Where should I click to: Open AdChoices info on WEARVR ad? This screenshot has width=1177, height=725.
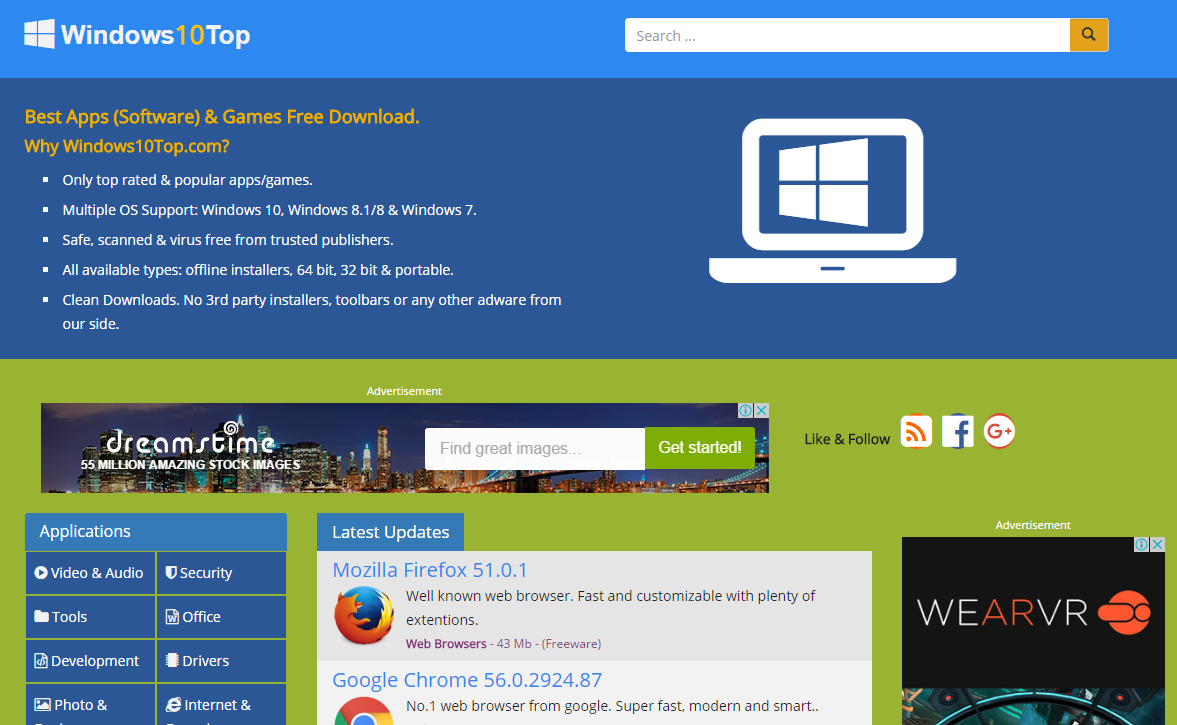pos(1142,544)
